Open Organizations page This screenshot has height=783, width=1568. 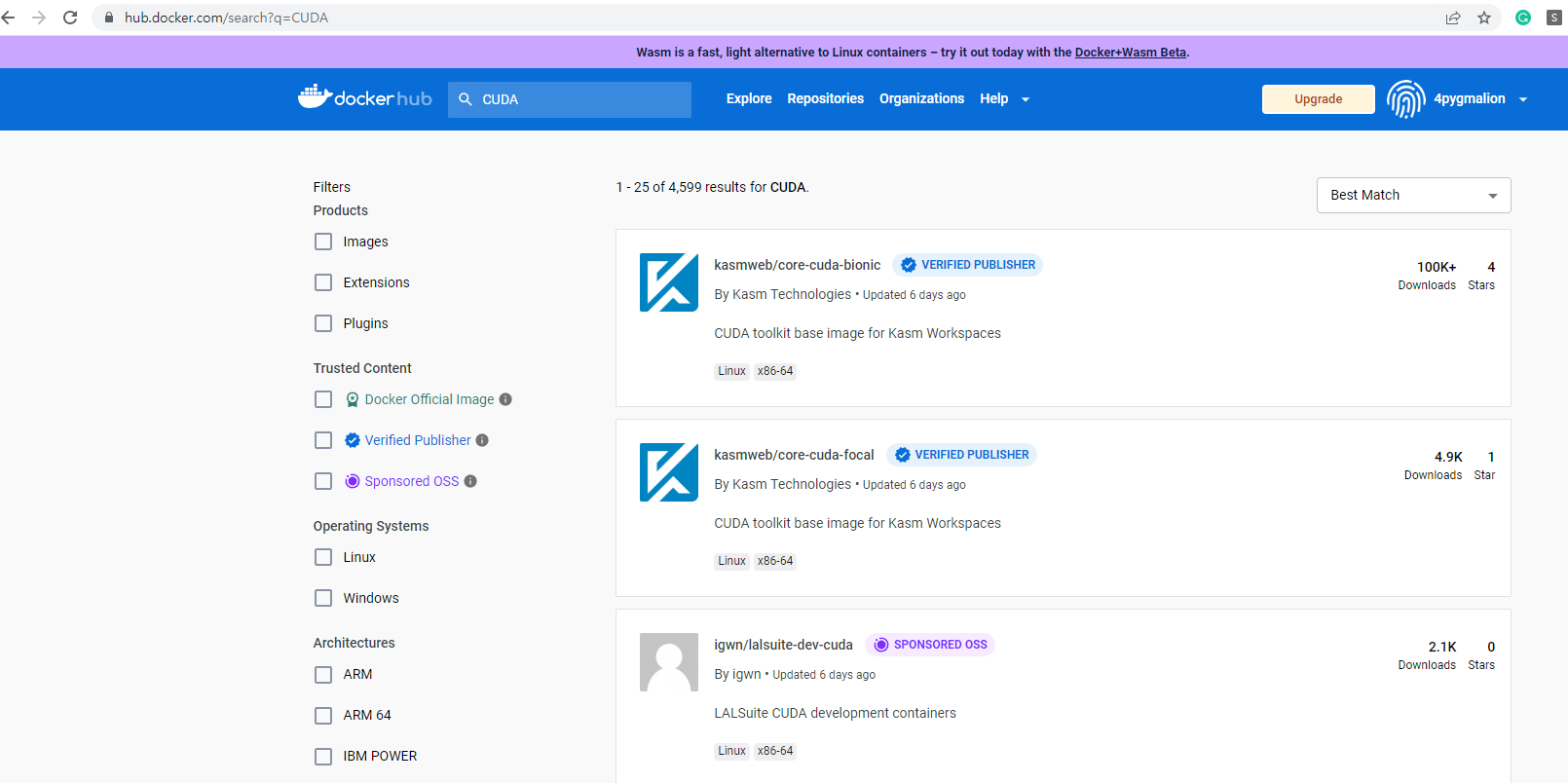(921, 98)
